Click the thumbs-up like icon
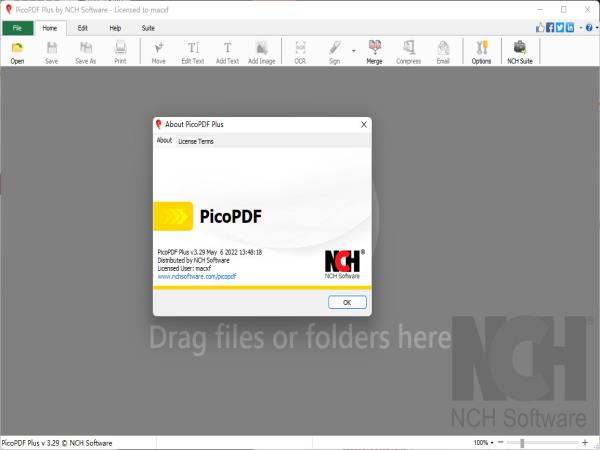The width and height of the screenshot is (600, 450). click(540, 28)
